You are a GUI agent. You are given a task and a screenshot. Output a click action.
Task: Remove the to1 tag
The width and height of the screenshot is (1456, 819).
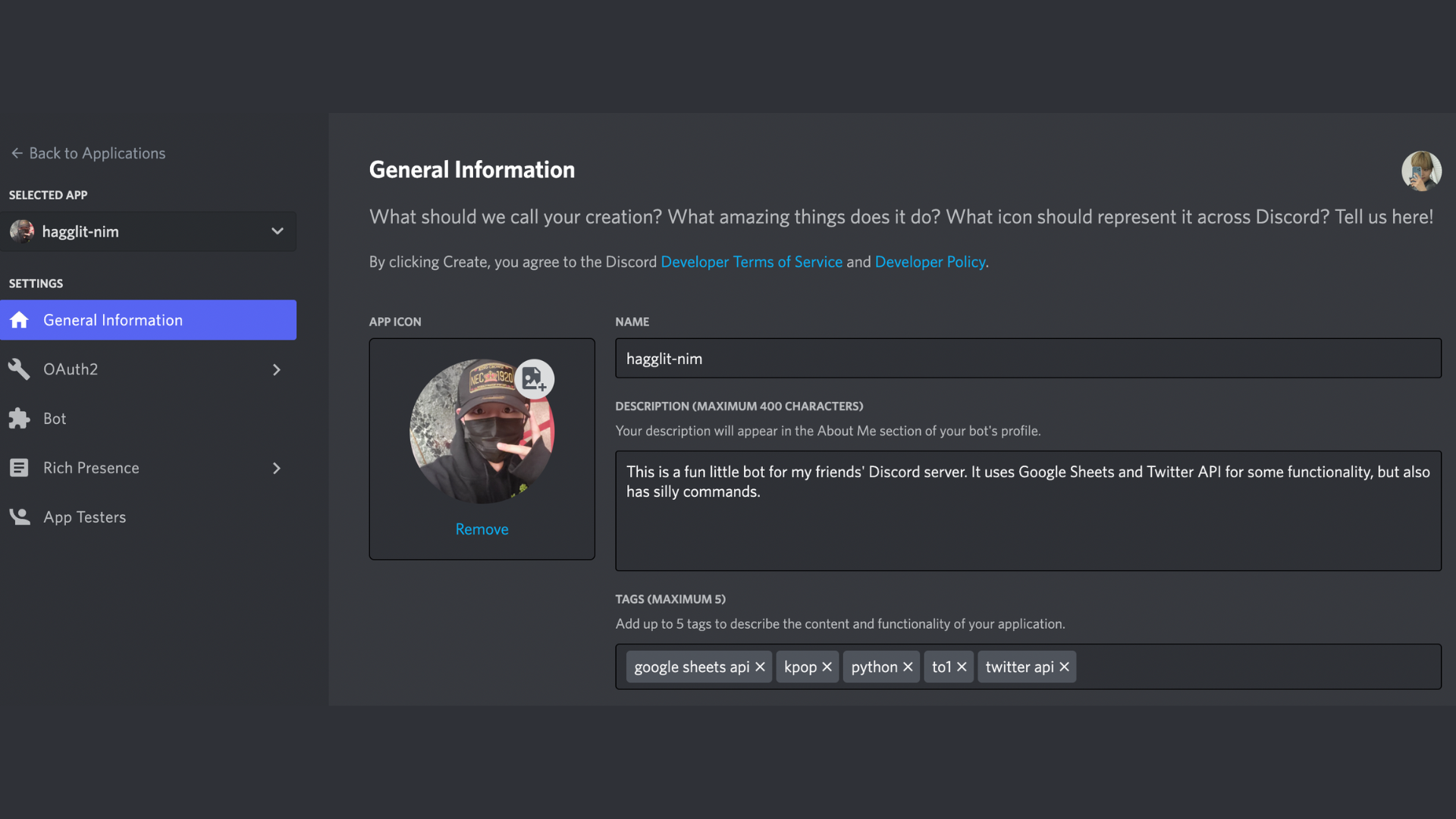coord(962,667)
